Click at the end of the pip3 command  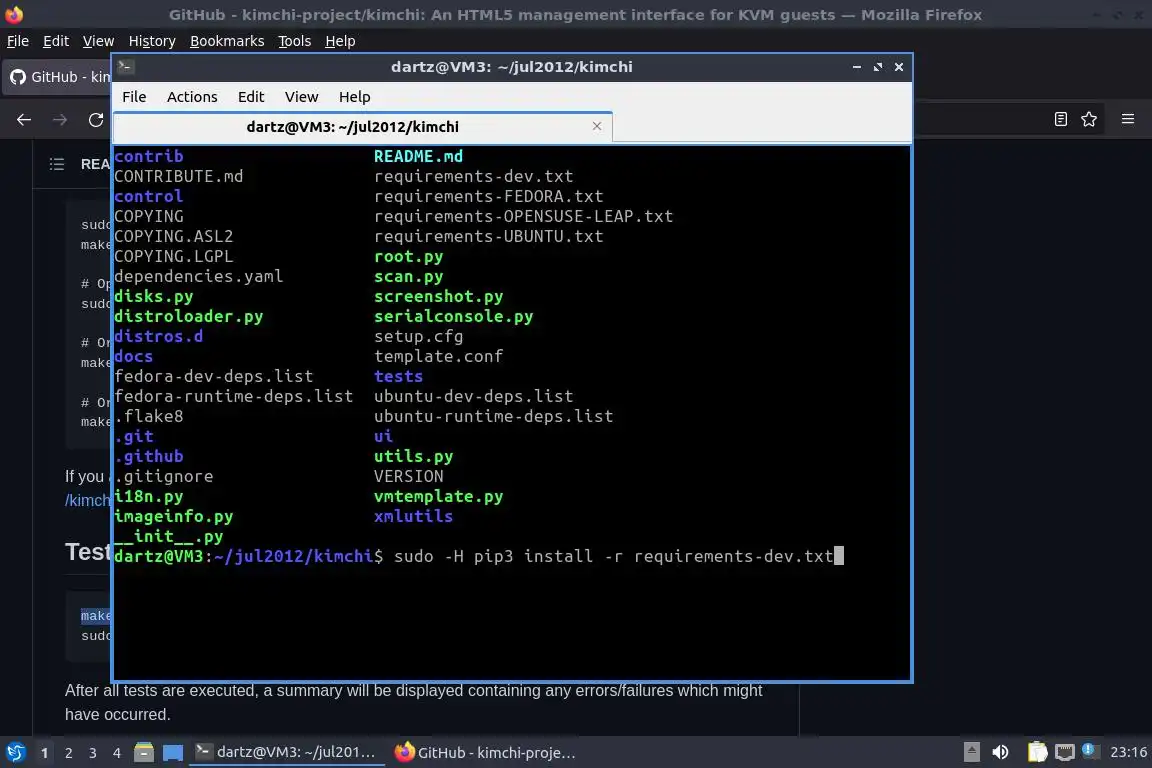point(838,556)
